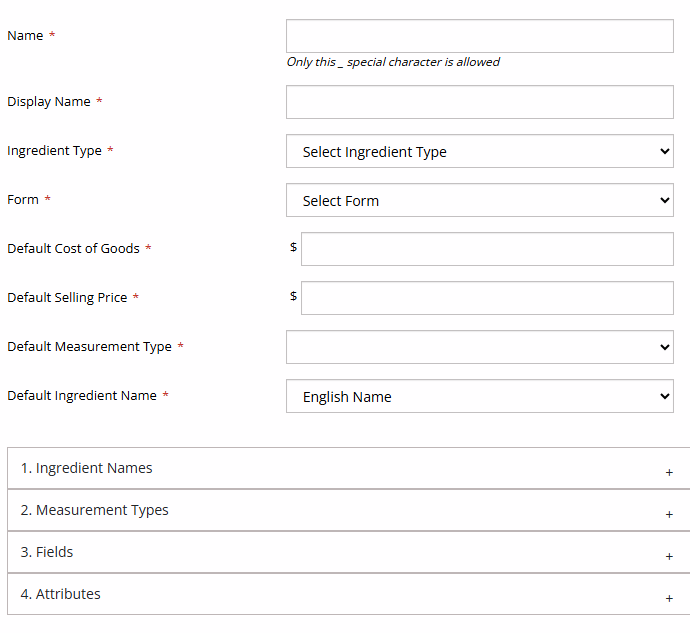Expand the Ingredient Names section
The width and height of the screenshot is (690, 633).
87,468
